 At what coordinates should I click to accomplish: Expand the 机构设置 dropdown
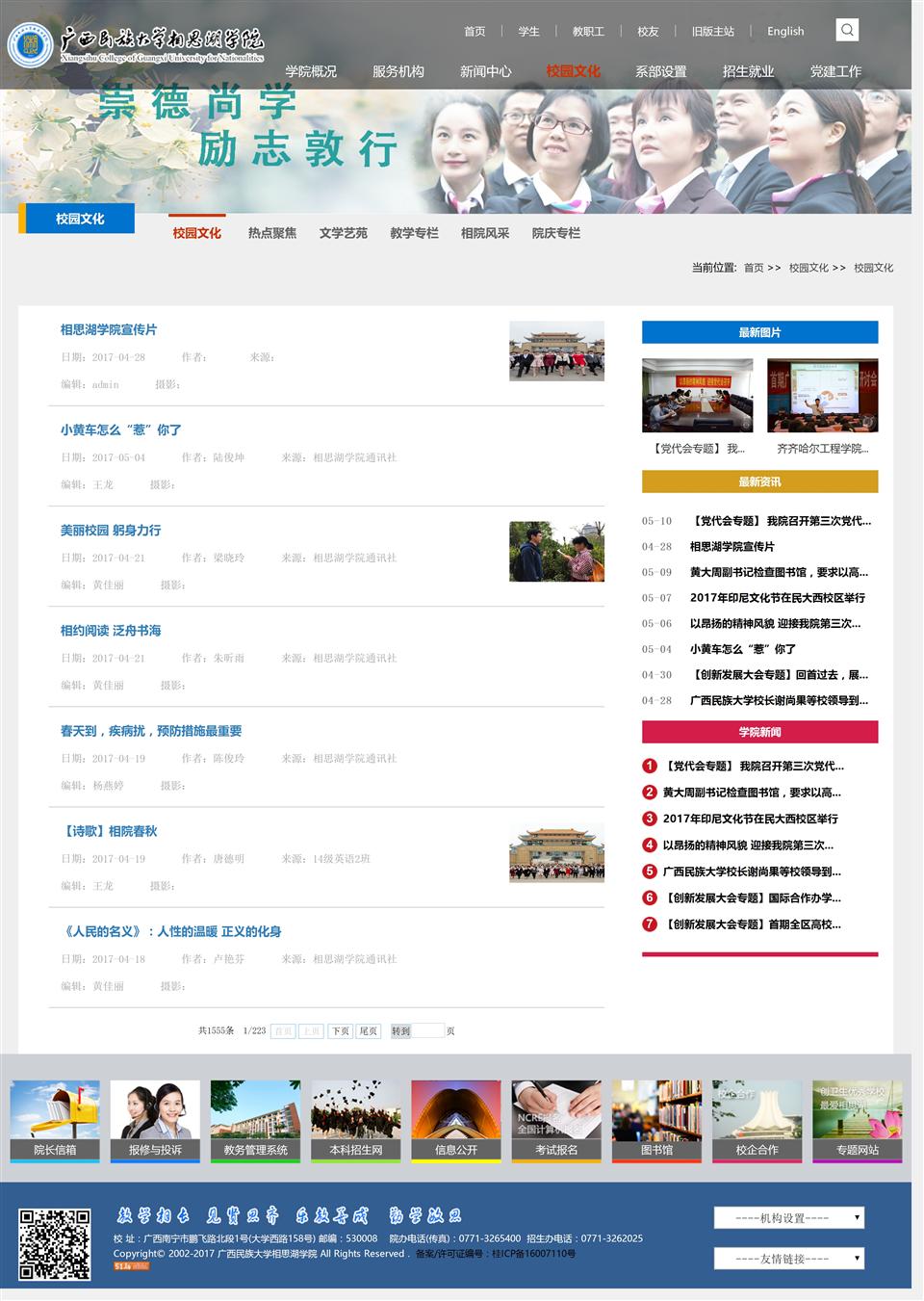(x=788, y=1218)
